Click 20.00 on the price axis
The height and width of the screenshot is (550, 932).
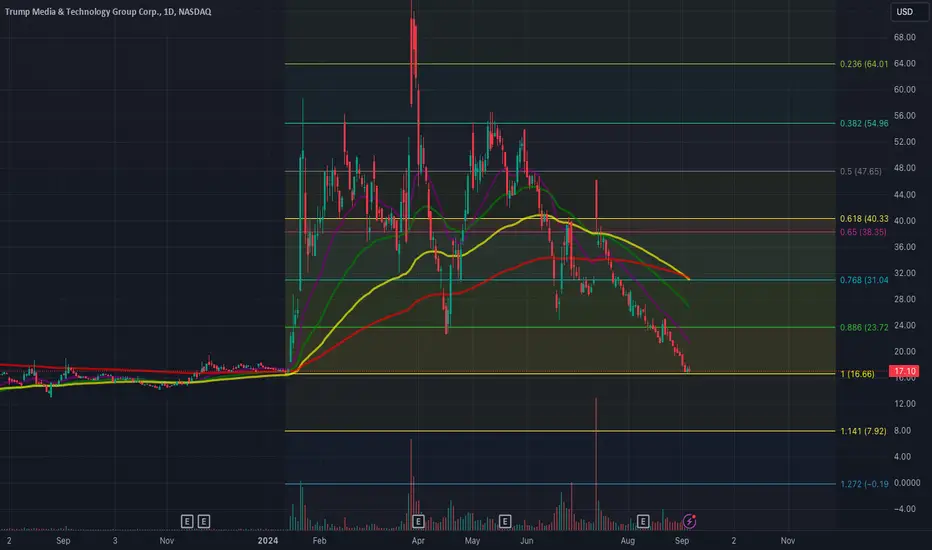coord(904,351)
